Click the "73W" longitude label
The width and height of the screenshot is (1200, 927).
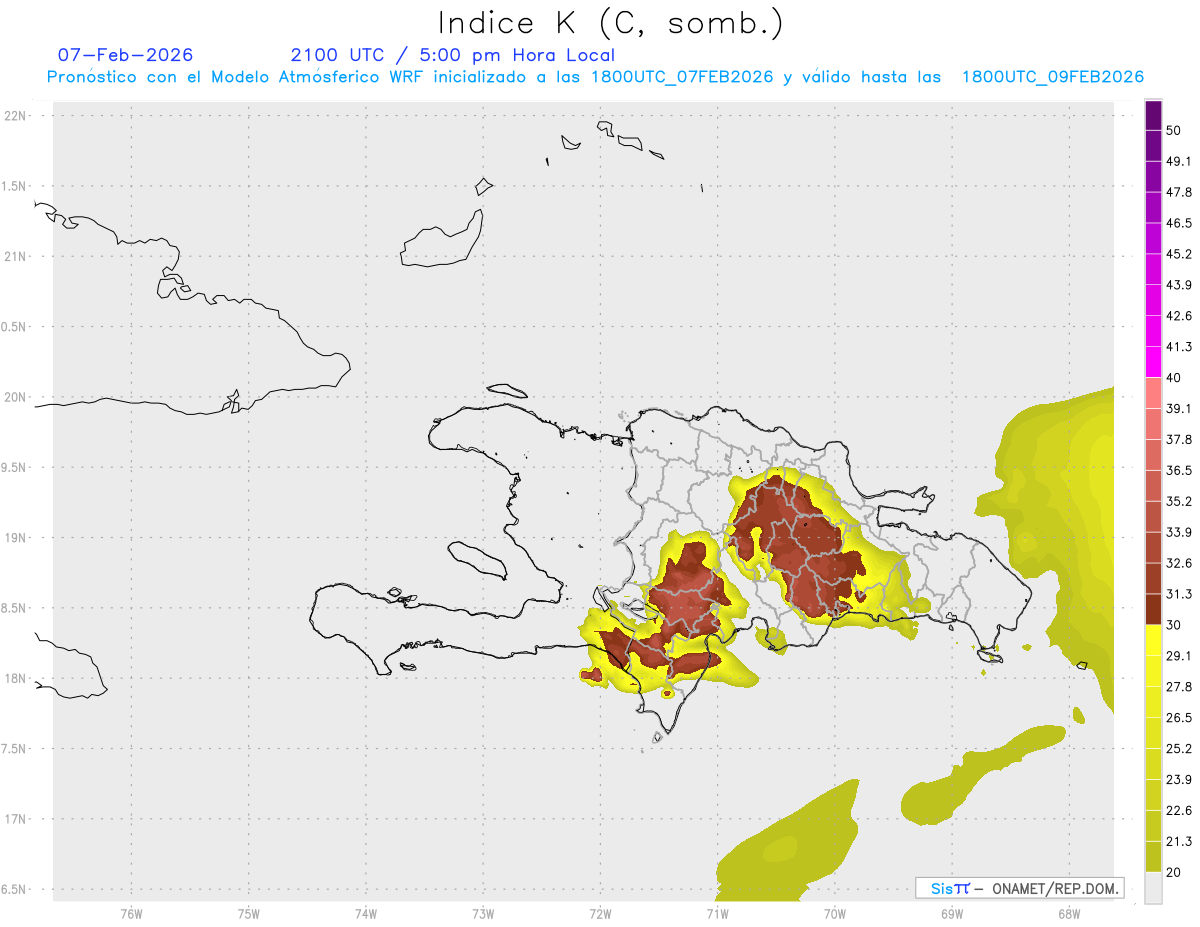click(x=483, y=913)
